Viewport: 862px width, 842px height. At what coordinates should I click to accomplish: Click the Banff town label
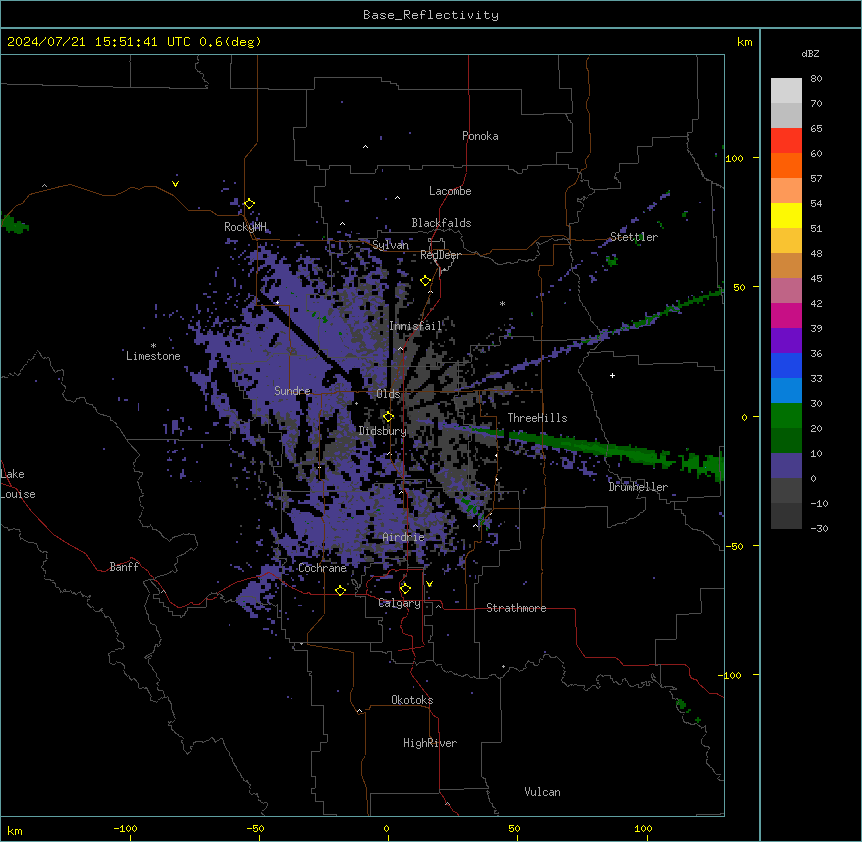click(x=124, y=567)
